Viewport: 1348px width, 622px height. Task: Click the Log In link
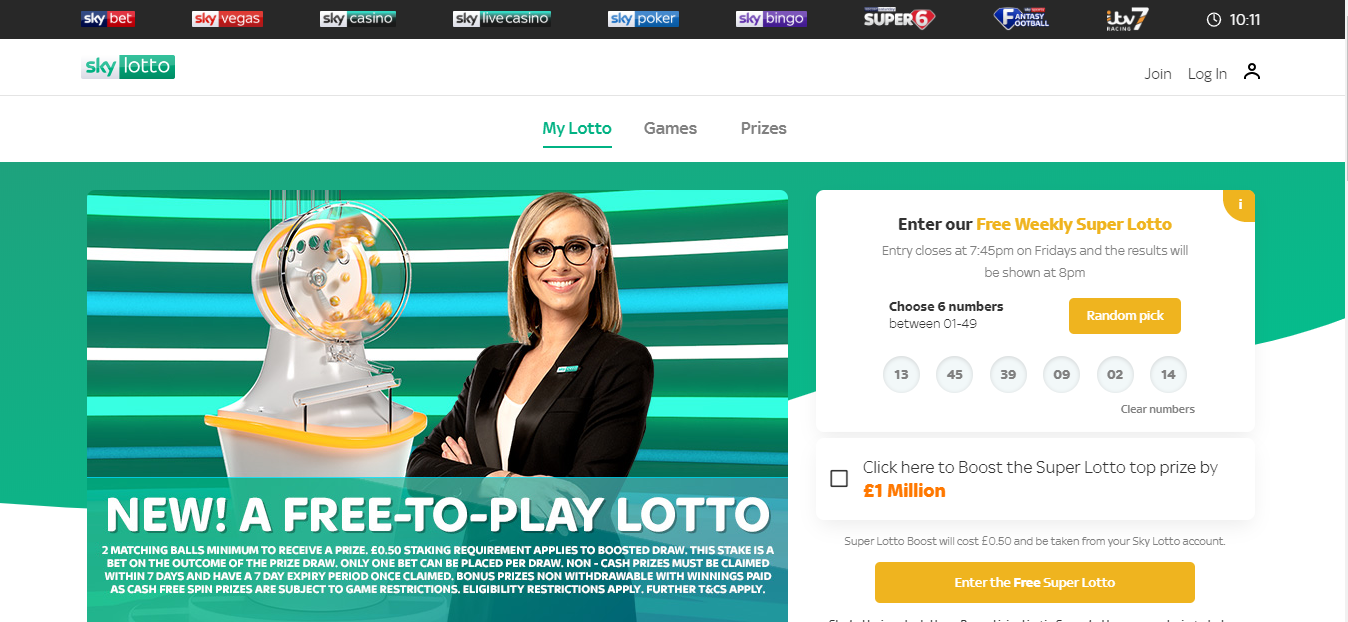click(1207, 74)
